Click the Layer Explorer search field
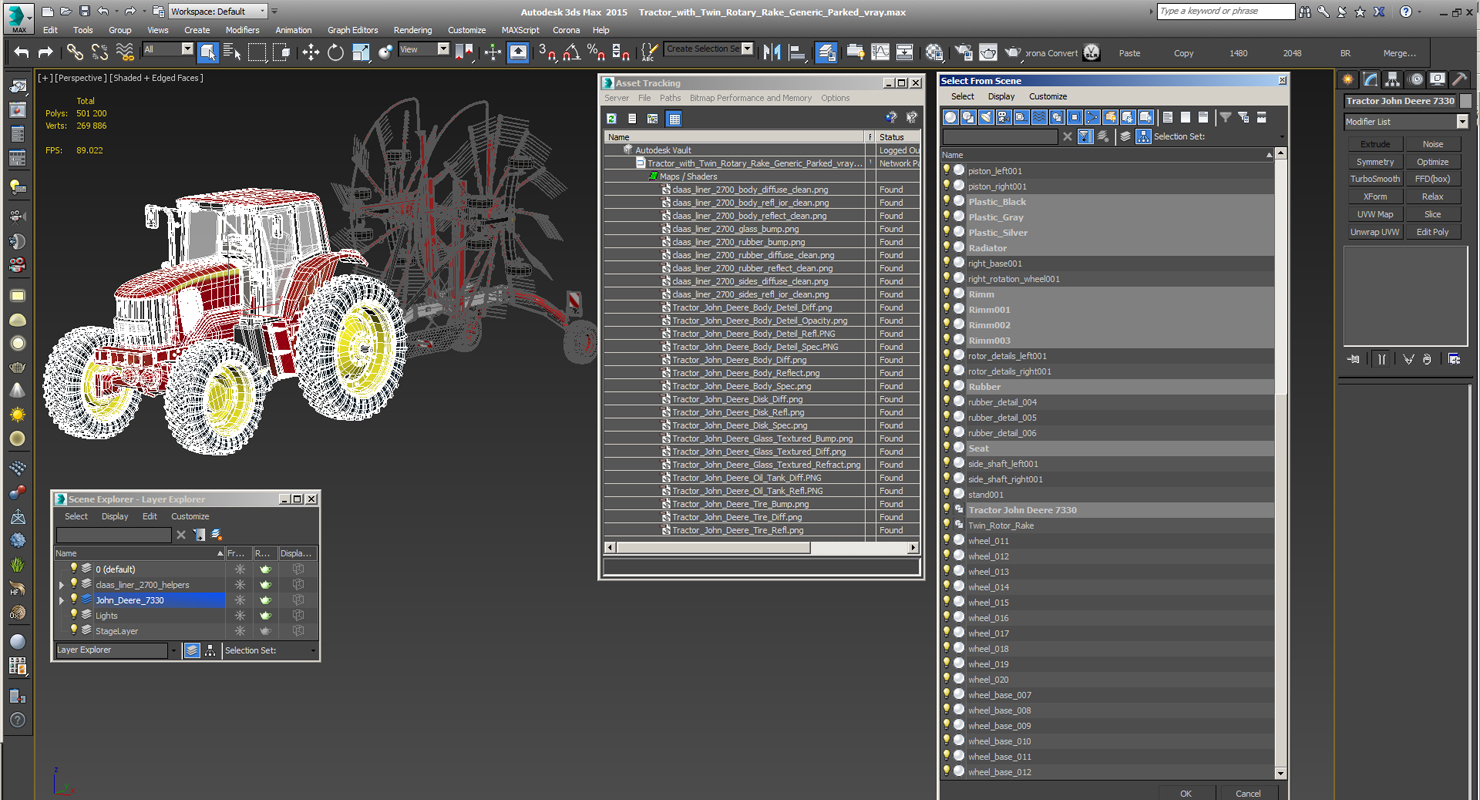Viewport: 1480px width, 800px height. (x=114, y=535)
